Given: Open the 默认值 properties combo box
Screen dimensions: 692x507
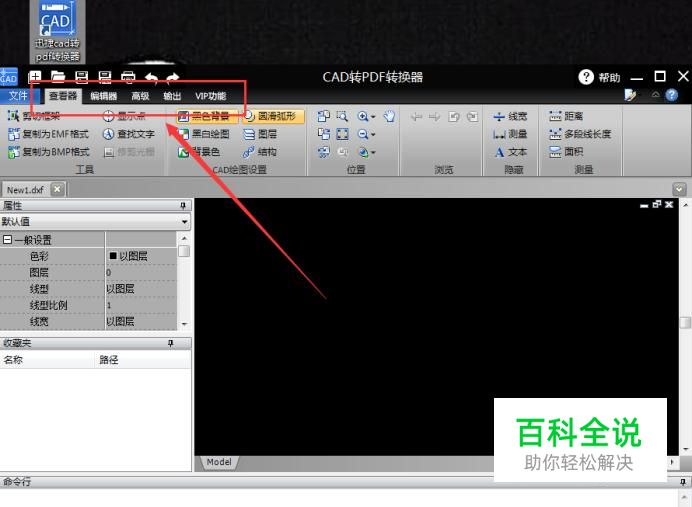Looking at the screenshot, I should (x=95, y=222).
